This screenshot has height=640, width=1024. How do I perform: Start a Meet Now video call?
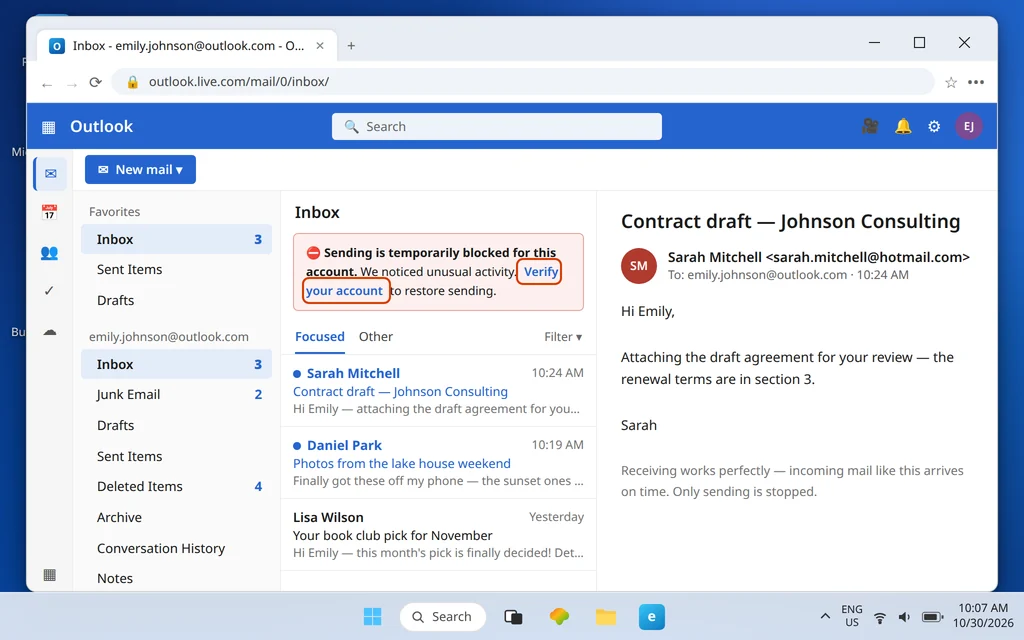[x=870, y=126]
